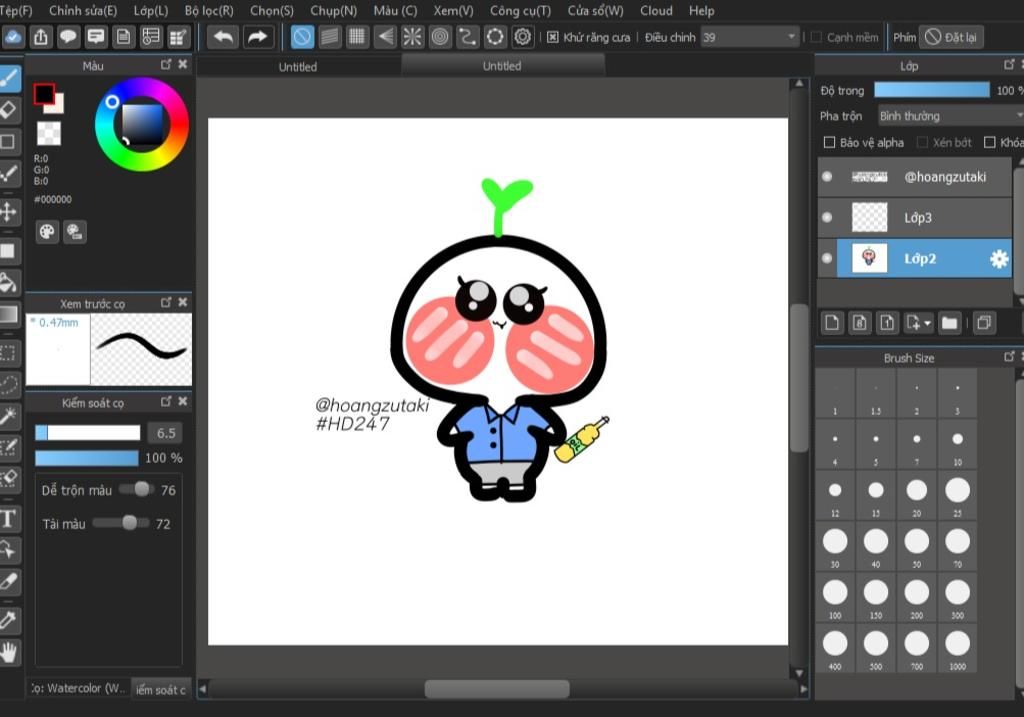
Task: Click the Đặt lại reset button
Action: pyautogui.click(x=951, y=37)
